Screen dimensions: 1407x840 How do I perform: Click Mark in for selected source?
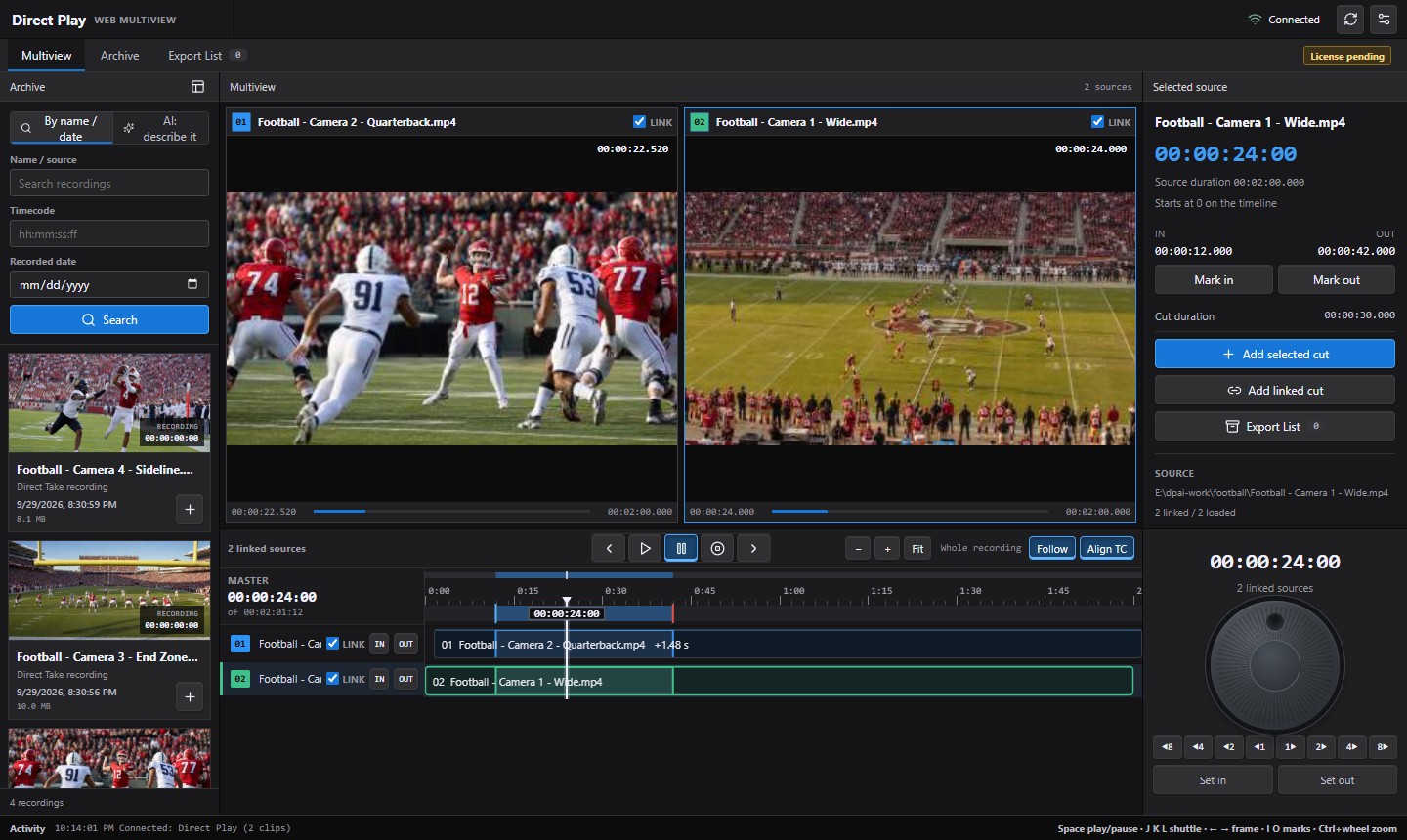[1214, 279]
